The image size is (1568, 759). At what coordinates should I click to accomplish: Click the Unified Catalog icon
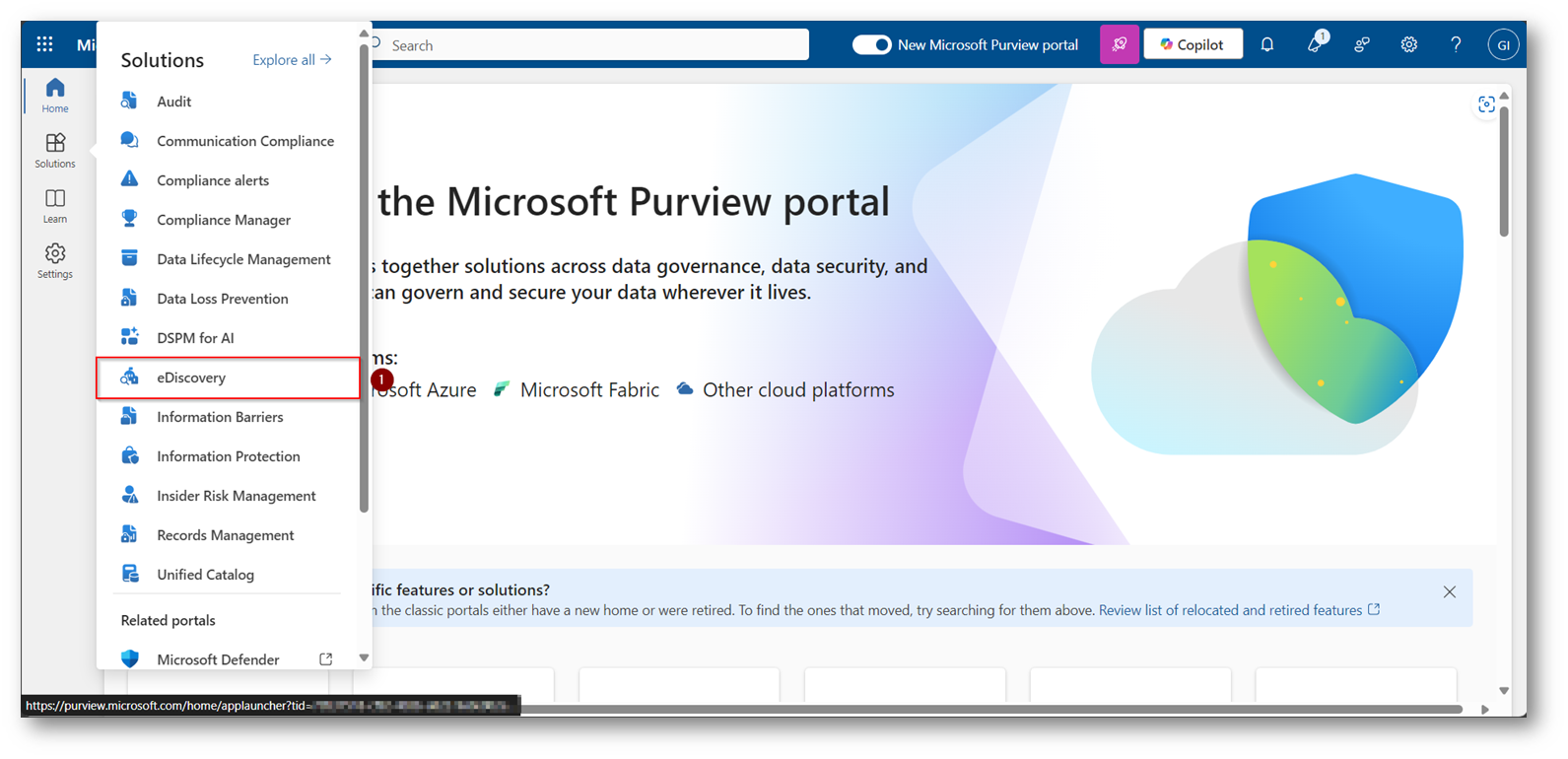point(129,574)
